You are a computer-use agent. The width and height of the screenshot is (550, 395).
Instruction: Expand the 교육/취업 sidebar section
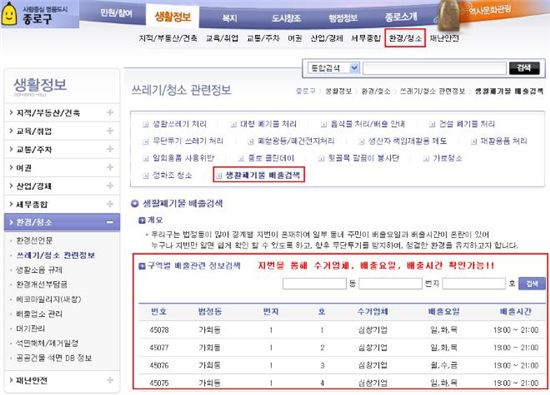(62, 131)
